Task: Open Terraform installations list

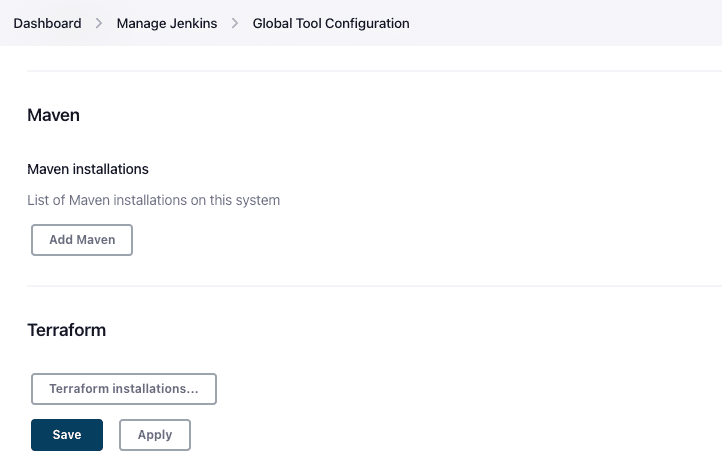Action: click(x=124, y=389)
